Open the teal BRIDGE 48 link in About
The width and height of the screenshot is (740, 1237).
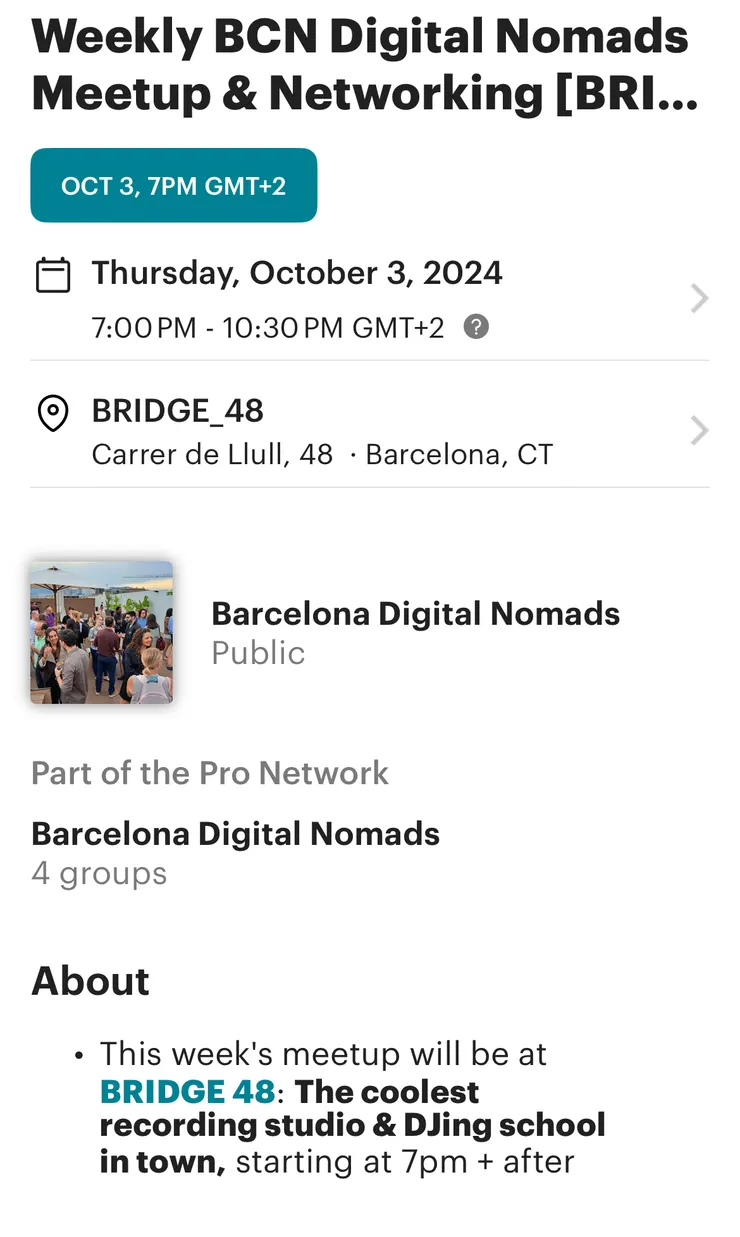(x=187, y=1092)
